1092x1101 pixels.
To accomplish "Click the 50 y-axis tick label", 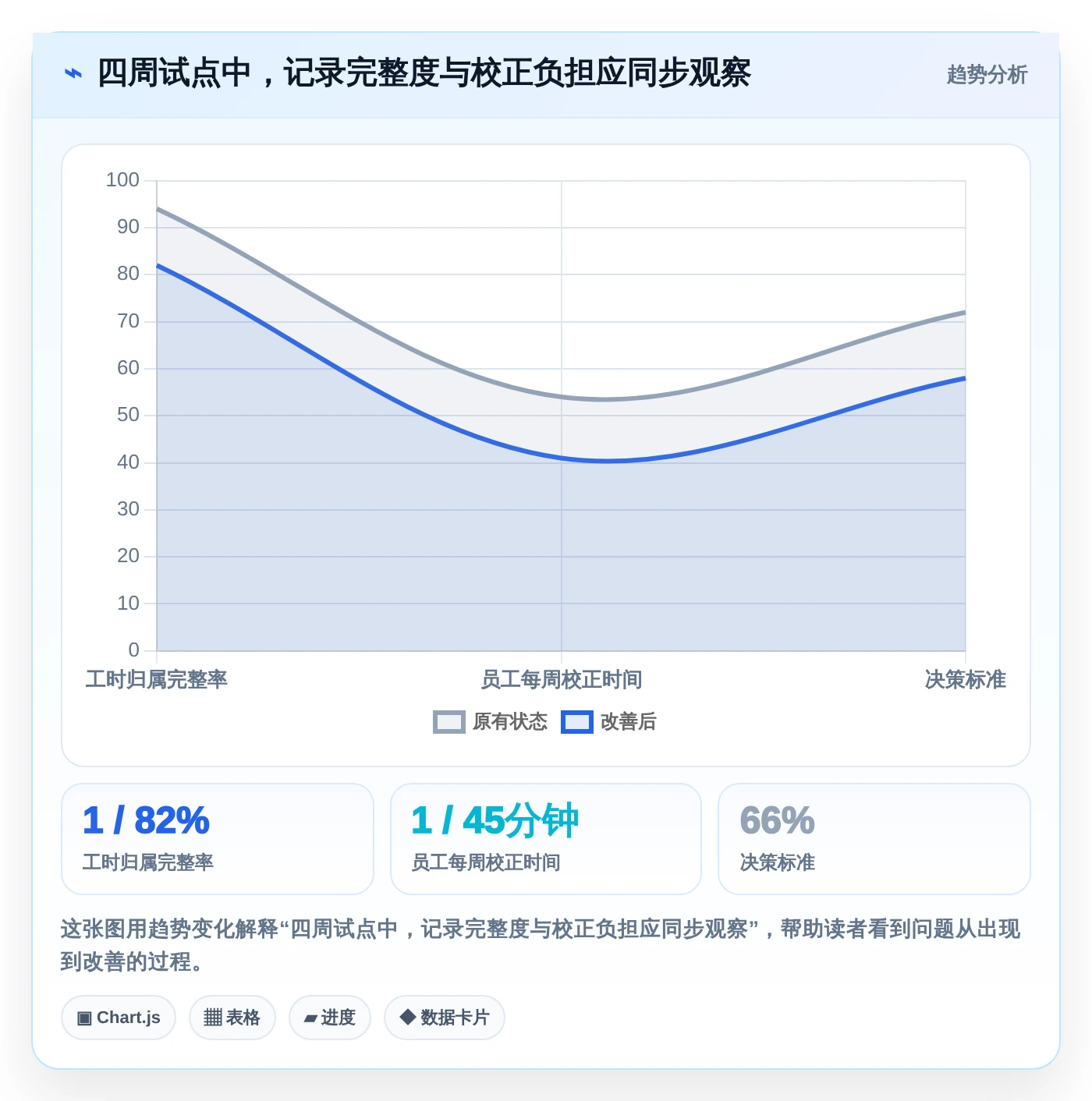I will (128, 415).
